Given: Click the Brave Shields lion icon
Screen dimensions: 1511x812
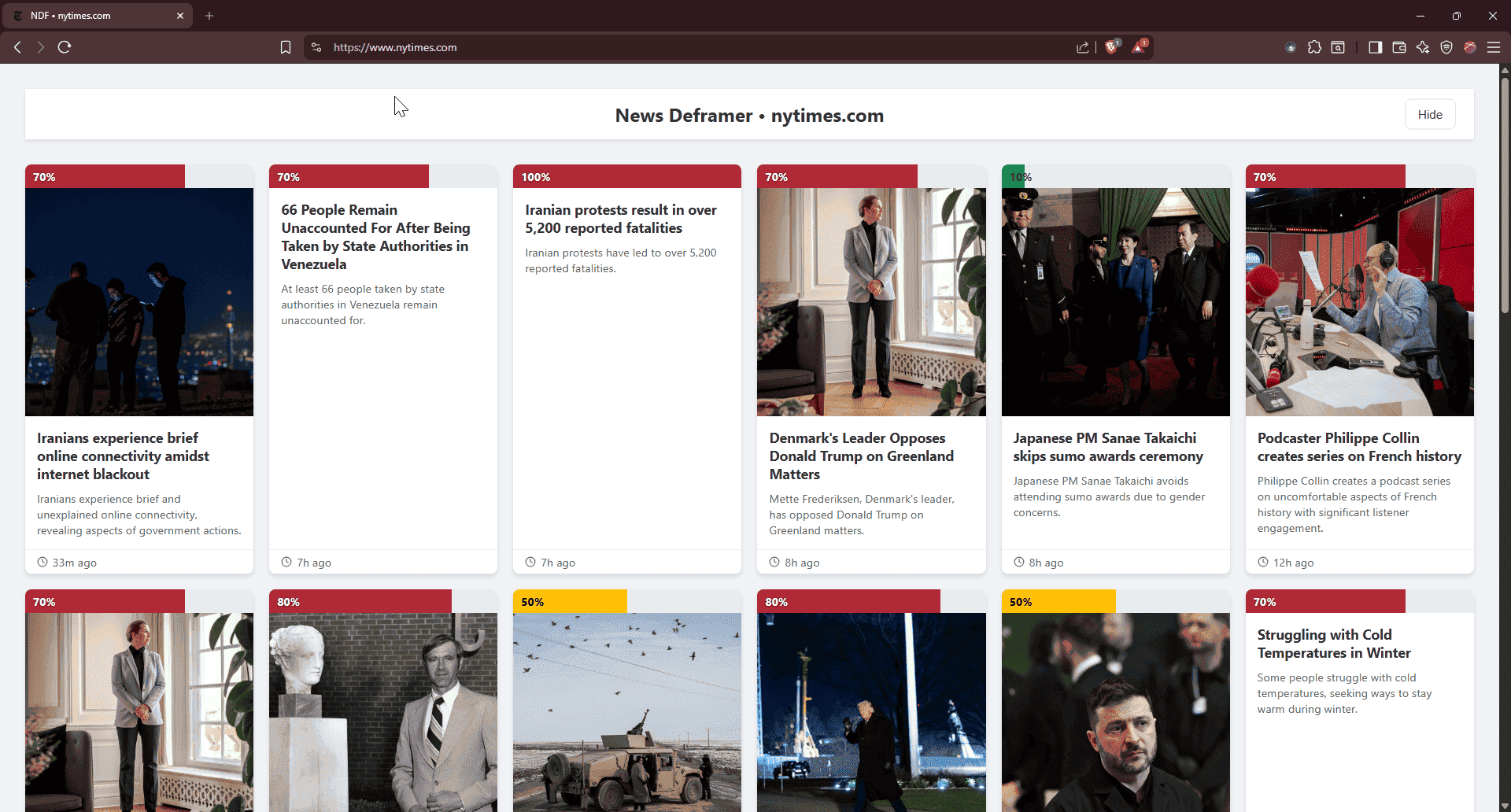Looking at the screenshot, I should (1111, 47).
